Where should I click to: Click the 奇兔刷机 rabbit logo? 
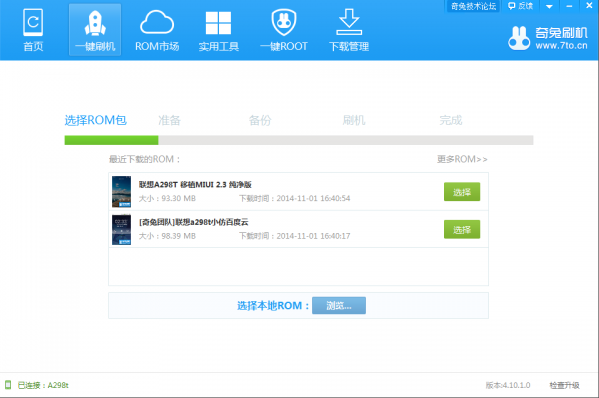coord(519,38)
